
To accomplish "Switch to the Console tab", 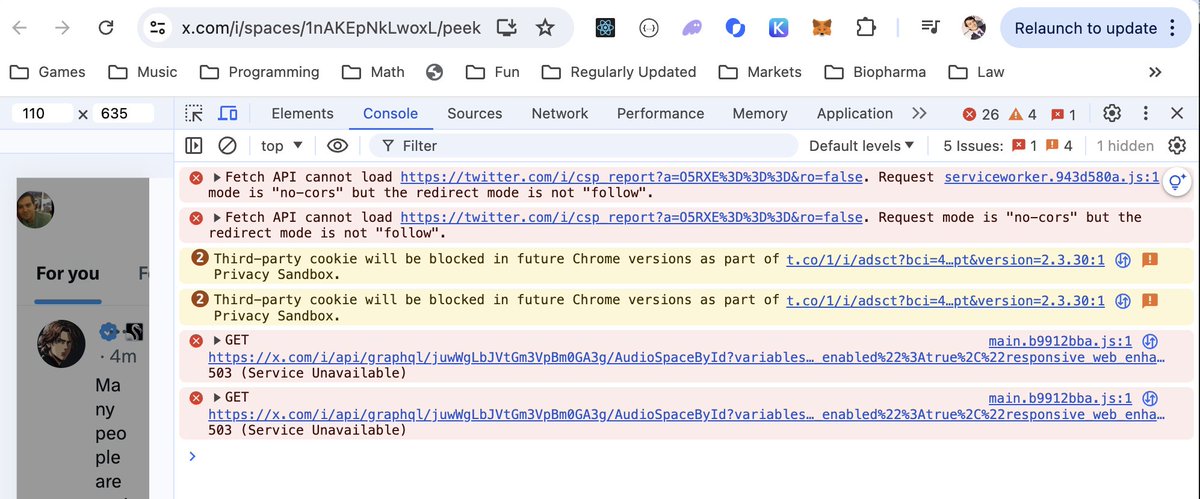I will pos(391,113).
